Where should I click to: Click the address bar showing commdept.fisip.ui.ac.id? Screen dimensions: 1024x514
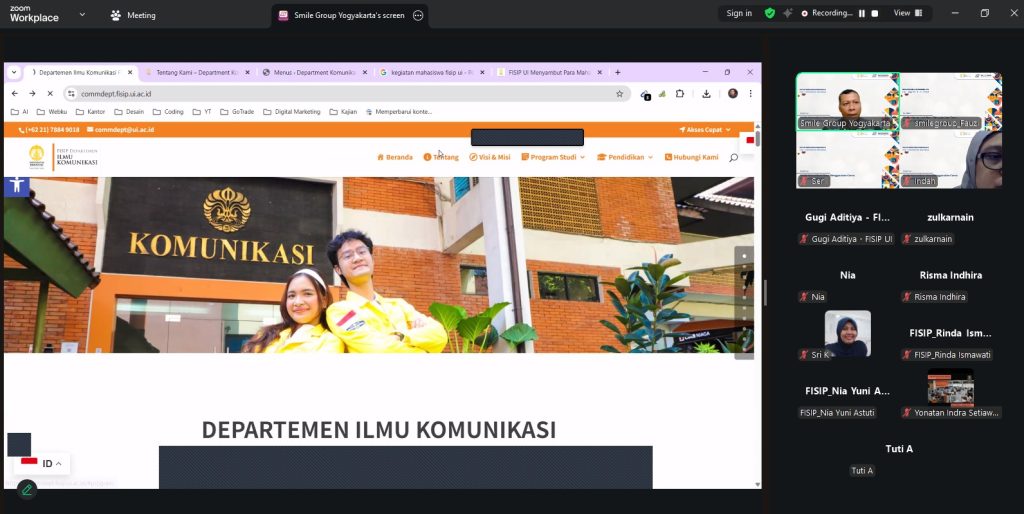pyautogui.click(x=340, y=94)
